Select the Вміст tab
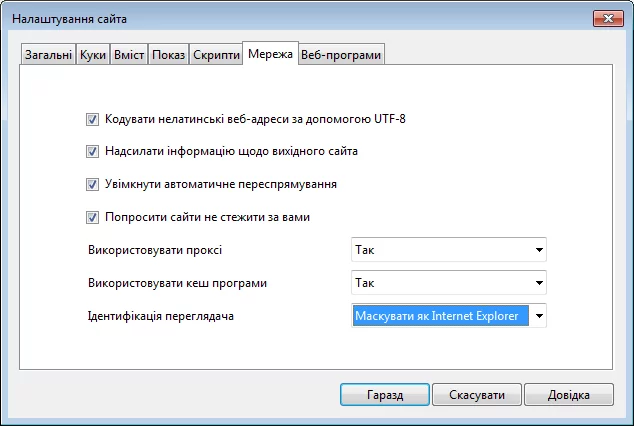 [x=127, y=55]
